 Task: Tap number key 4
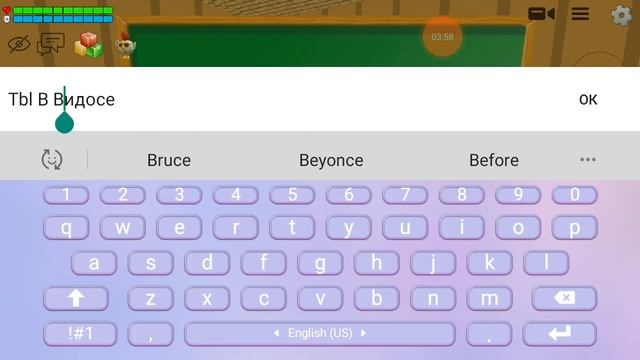click(236, 195)
